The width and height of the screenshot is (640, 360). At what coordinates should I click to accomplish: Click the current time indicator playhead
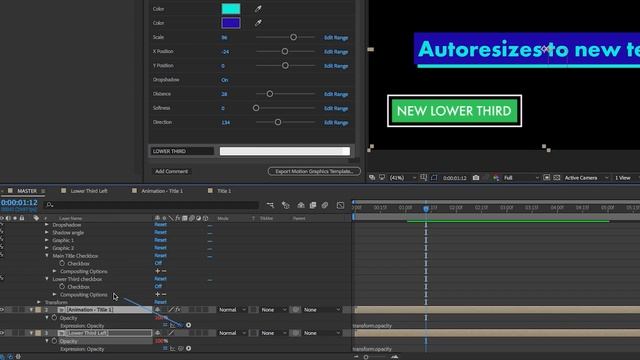coord(426,208)
